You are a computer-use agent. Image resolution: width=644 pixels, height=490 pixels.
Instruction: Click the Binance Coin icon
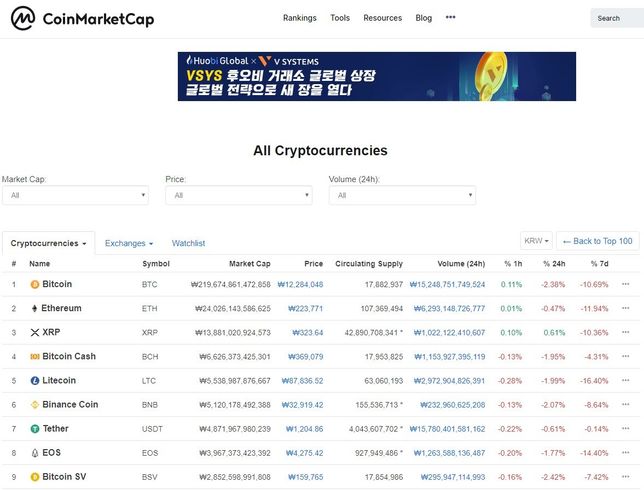point(35,404)
